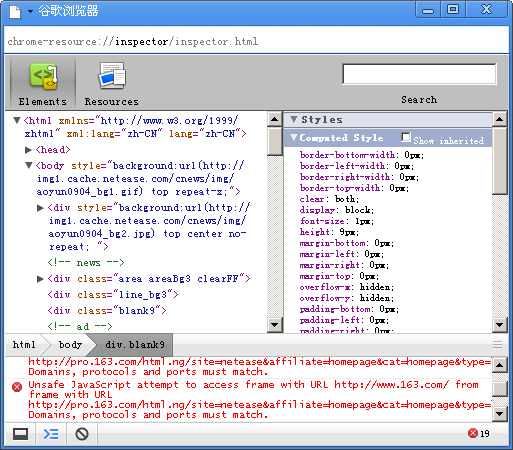Click the border-left-width property
The height and width of the screenshot is (450, 513).
click(x=357, y=166)
